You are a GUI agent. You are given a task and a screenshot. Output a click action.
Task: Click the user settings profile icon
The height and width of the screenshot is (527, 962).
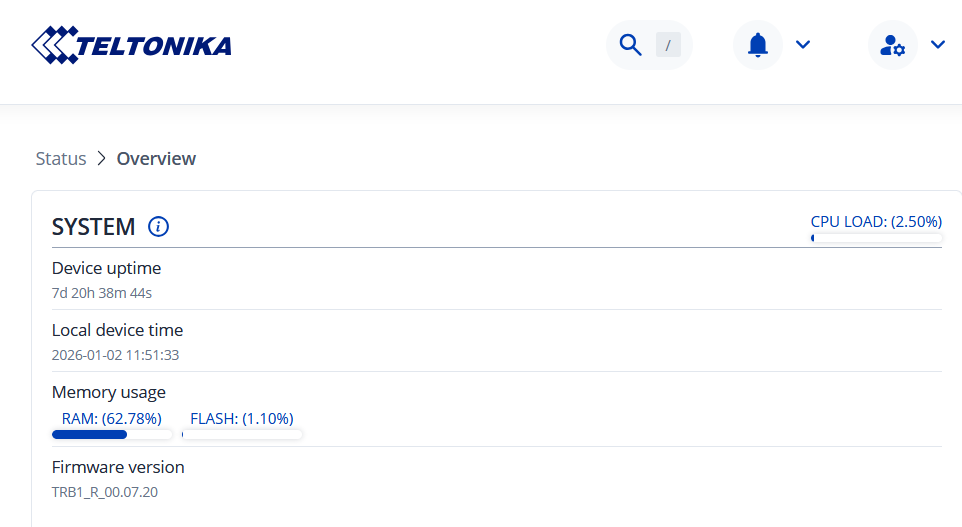pos(892,45)
